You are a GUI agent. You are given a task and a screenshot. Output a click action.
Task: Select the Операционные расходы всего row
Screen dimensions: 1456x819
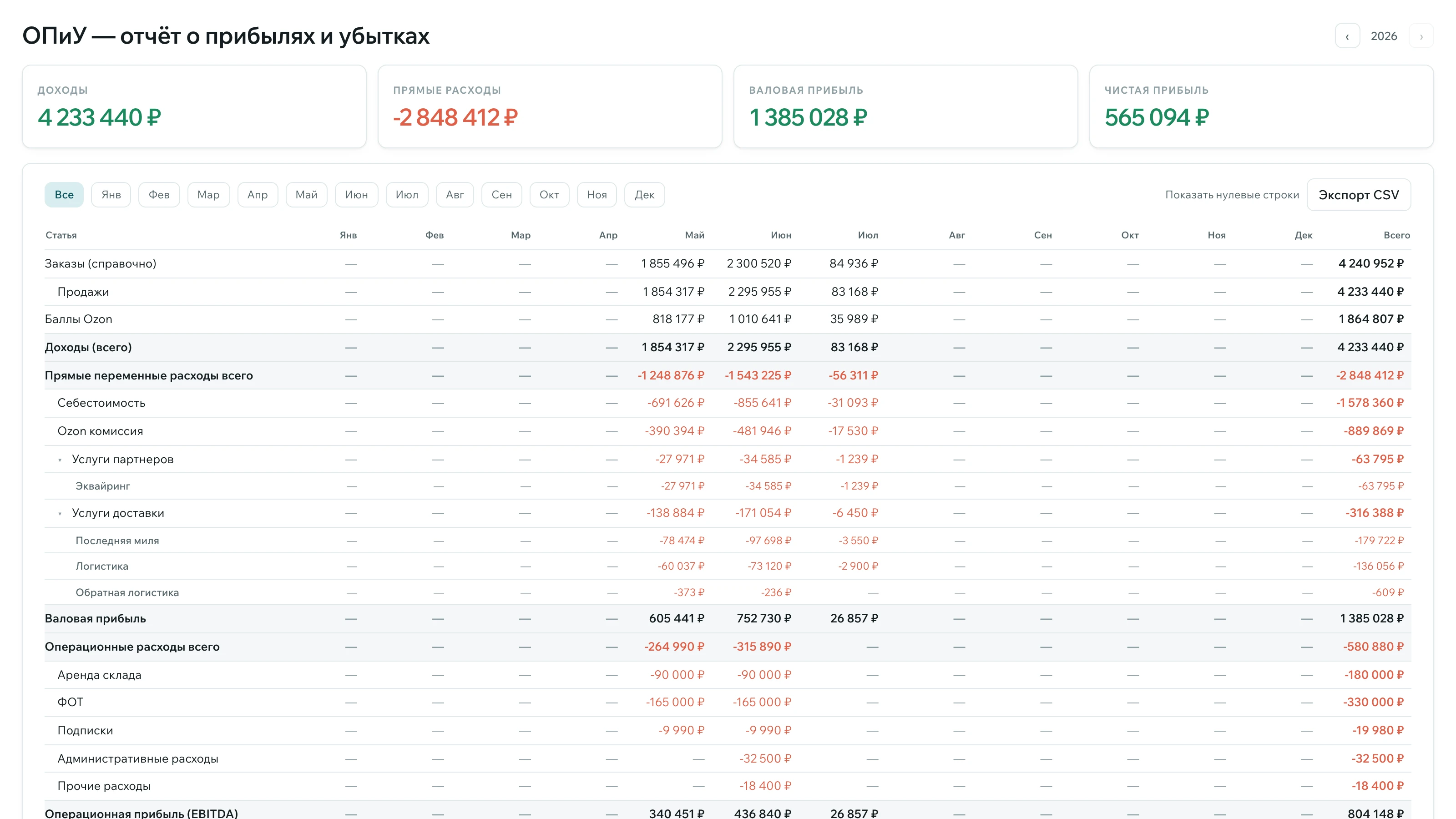[x=728, y=647]
